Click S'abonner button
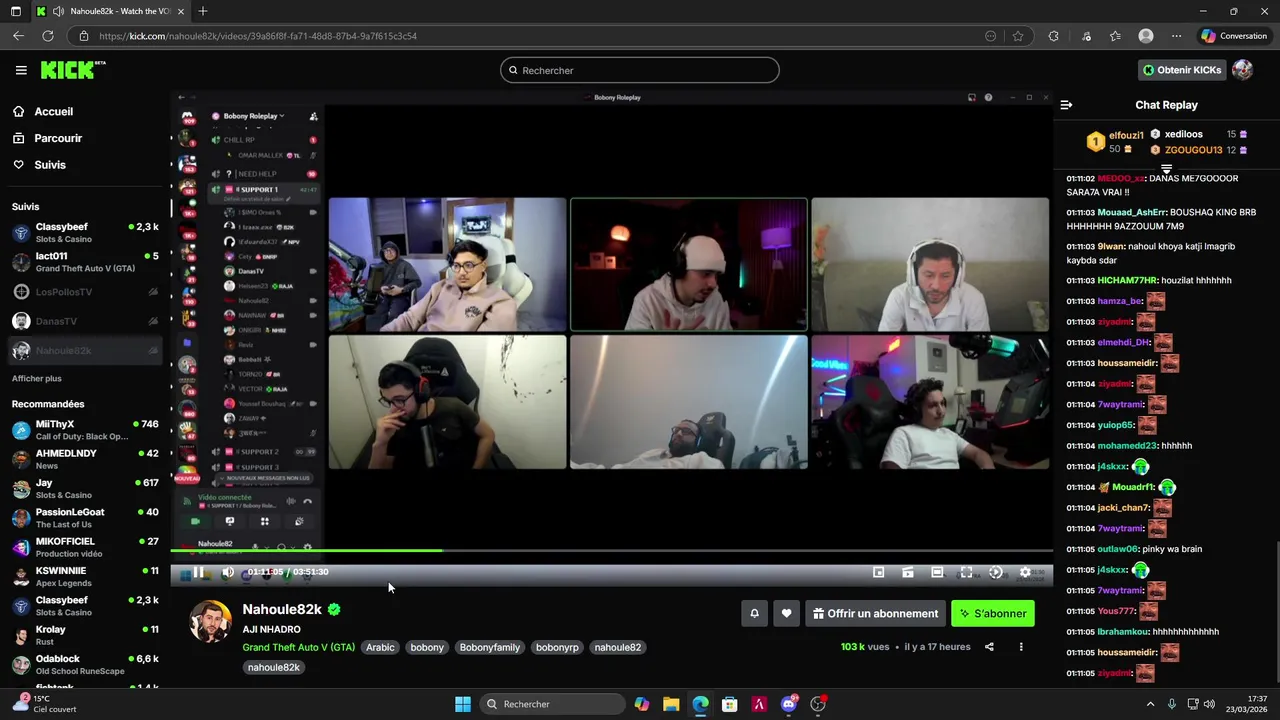Viewport: 1280px width, 720px height. click(993, 614)
